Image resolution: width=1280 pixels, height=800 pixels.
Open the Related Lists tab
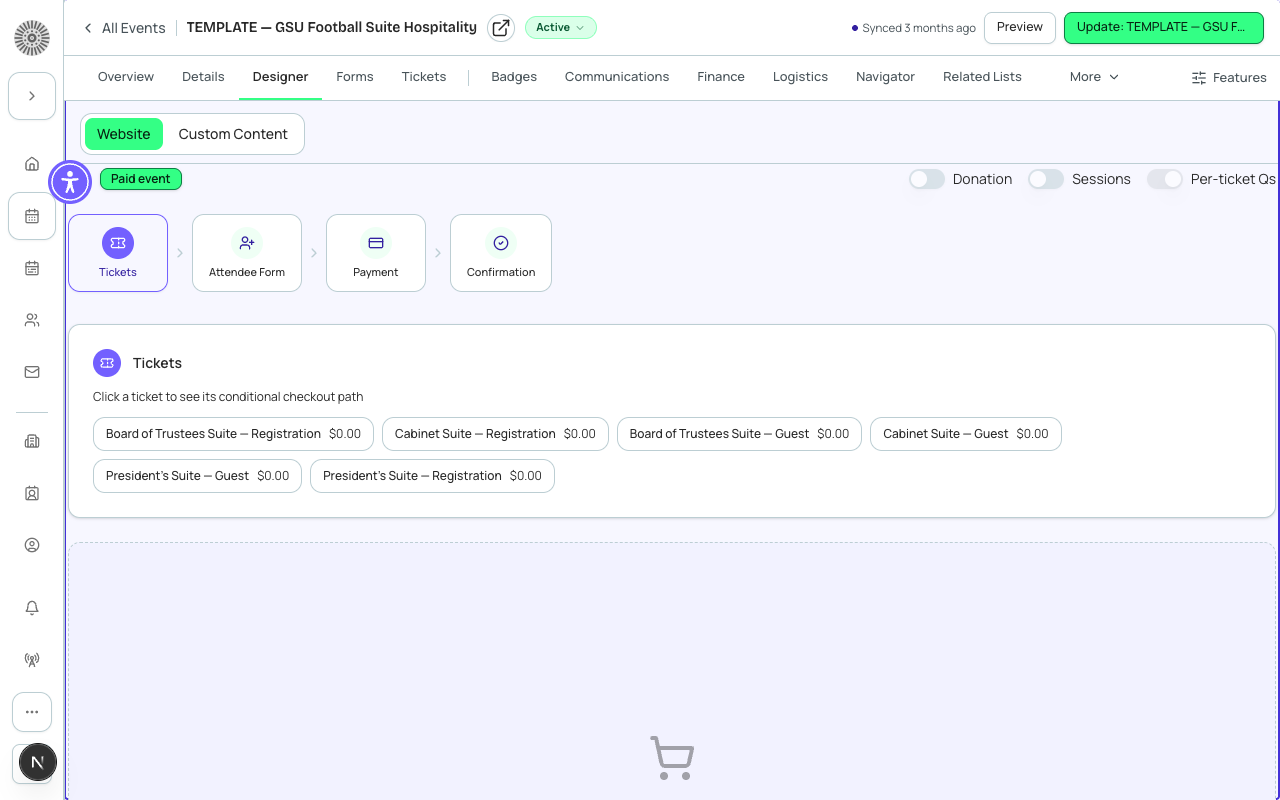[x=982, y=77]
